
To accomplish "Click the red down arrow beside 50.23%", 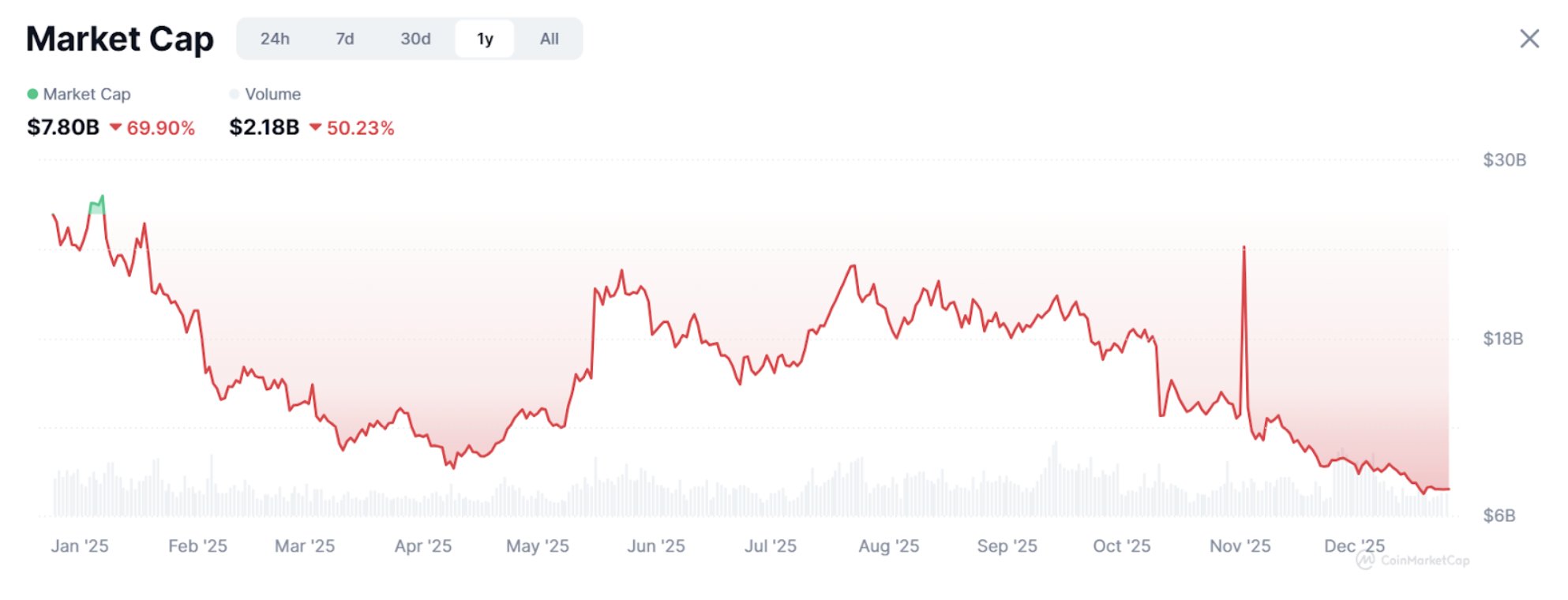I will (315, 127).
